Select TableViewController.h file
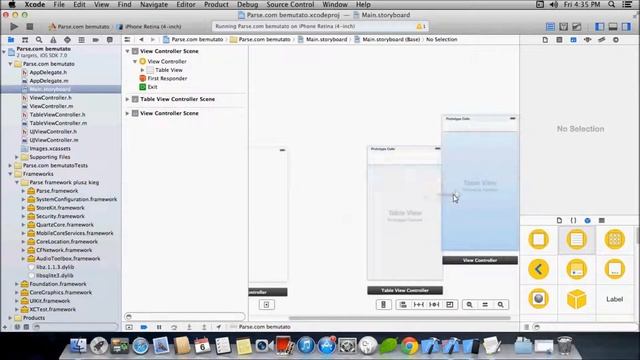The width and height of the screenshot is (640, 360). coord(57,115)
